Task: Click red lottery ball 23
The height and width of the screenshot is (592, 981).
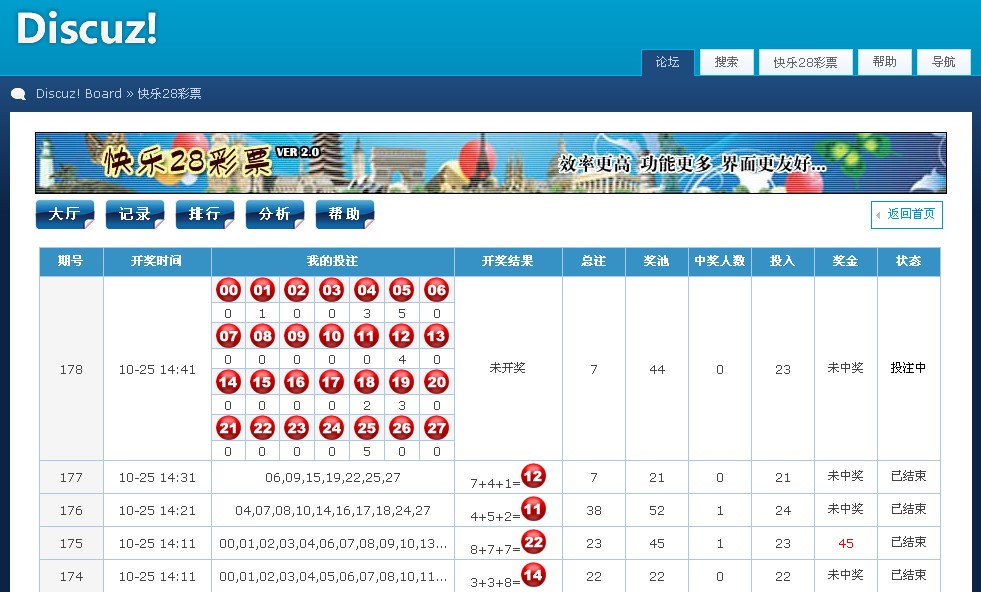Action: coord(297,428)
